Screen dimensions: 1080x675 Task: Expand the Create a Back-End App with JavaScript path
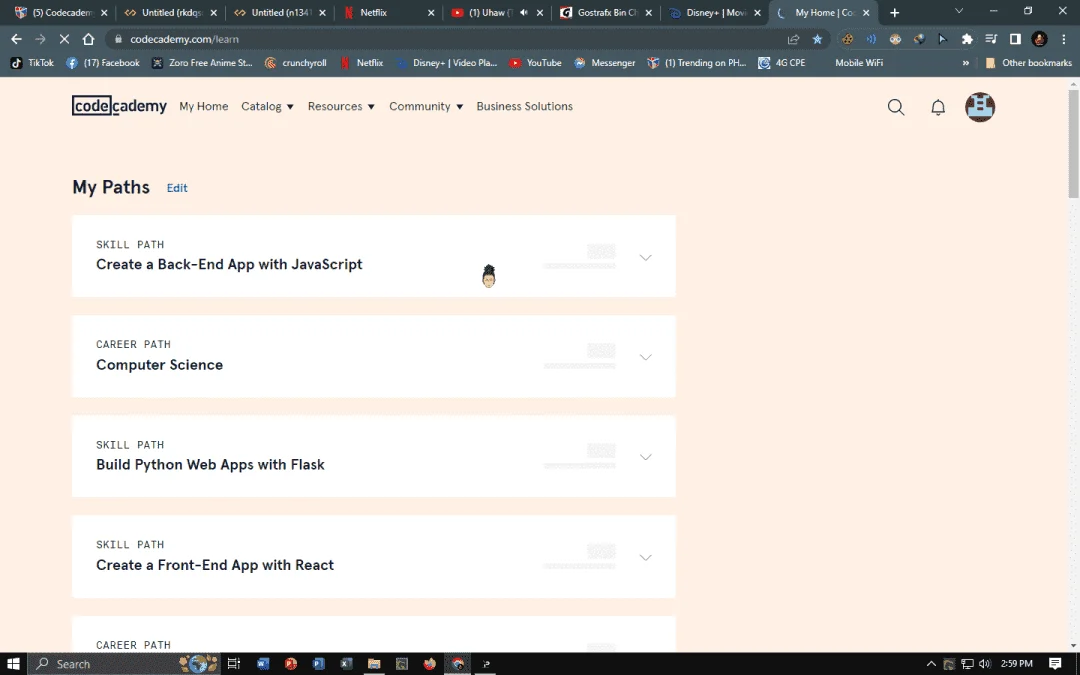(x=645, y=257)
